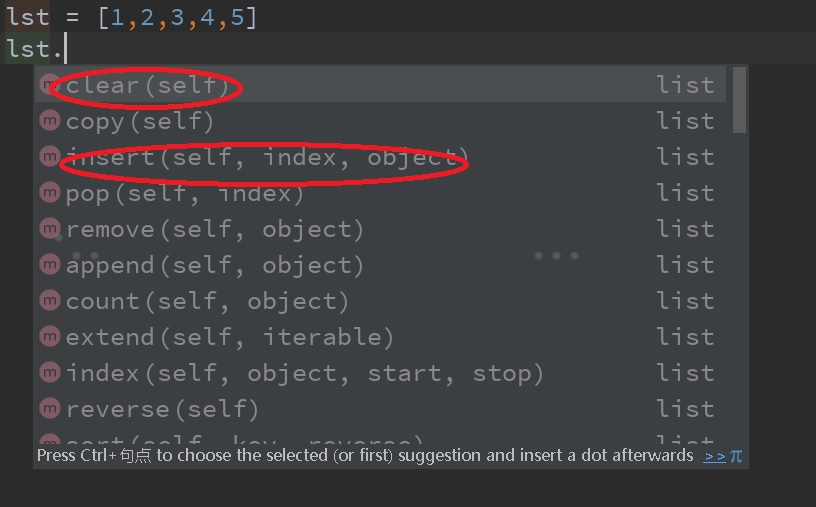This screenshot has width=816, height=507.
Task: Click the method icon beside reverse(self)
Action: (x=49, y=409)
